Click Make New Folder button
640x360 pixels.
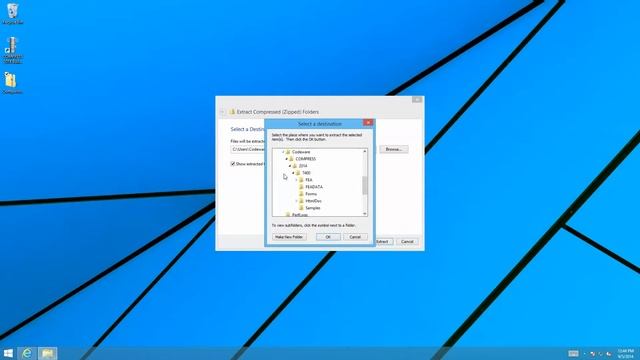(289, 237)
